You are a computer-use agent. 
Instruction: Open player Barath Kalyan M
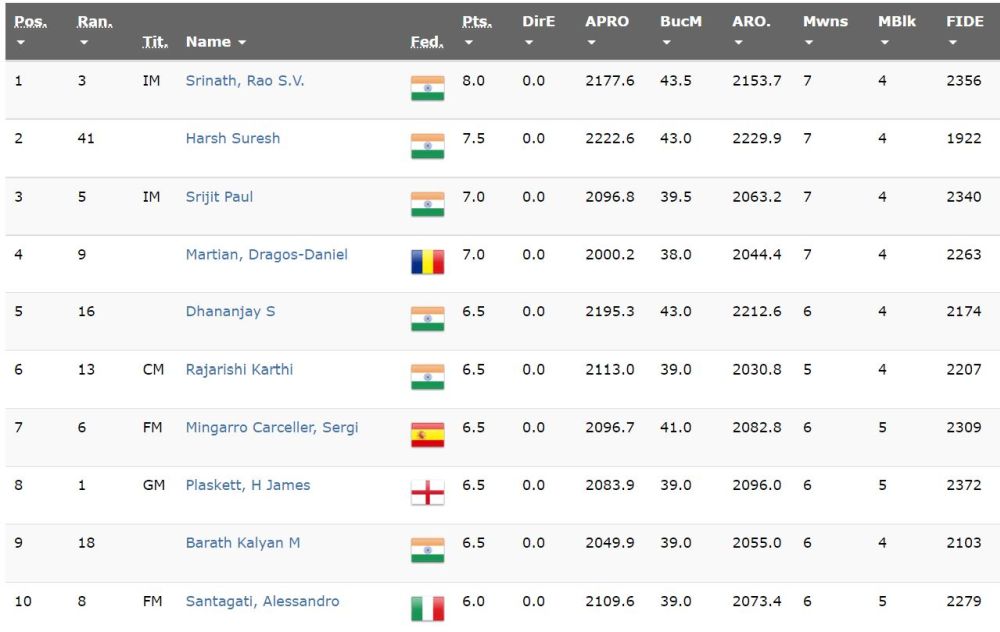click(x=242, y=543)
